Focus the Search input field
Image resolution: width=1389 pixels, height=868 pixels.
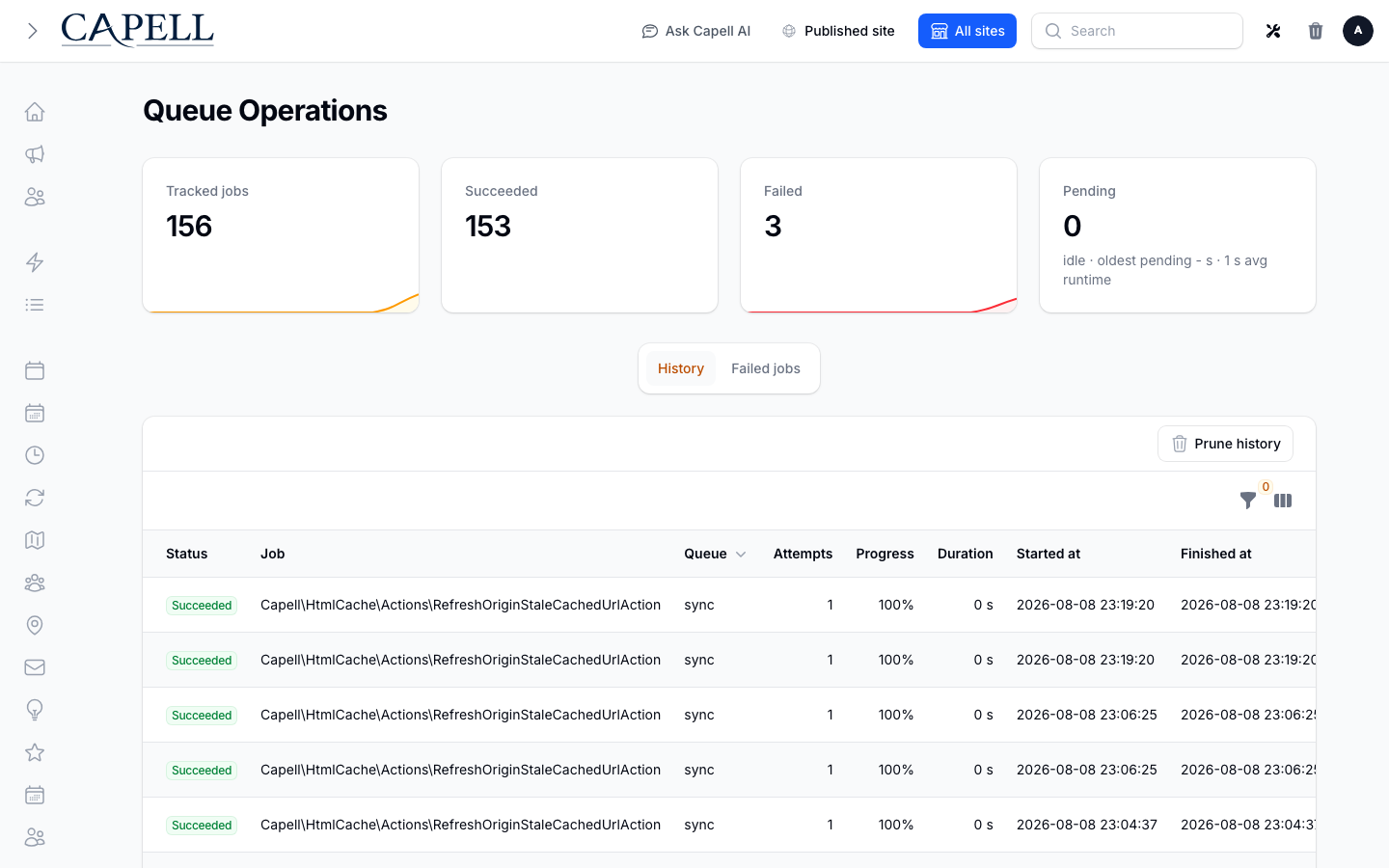pyautogui.click(x=1137, y=31)
